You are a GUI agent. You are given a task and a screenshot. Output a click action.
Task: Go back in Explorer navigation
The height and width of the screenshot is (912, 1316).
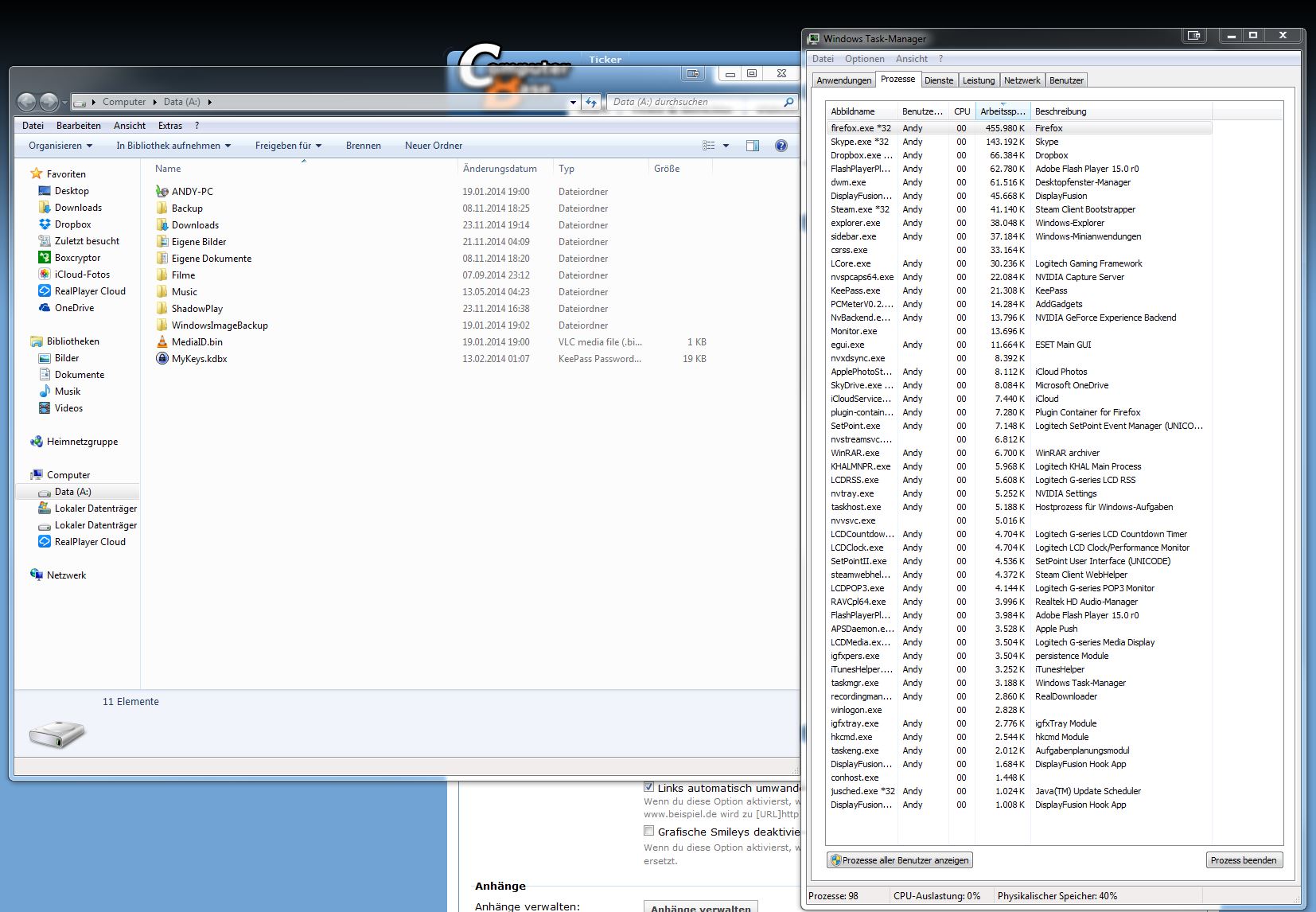click(x=27, y=102)
